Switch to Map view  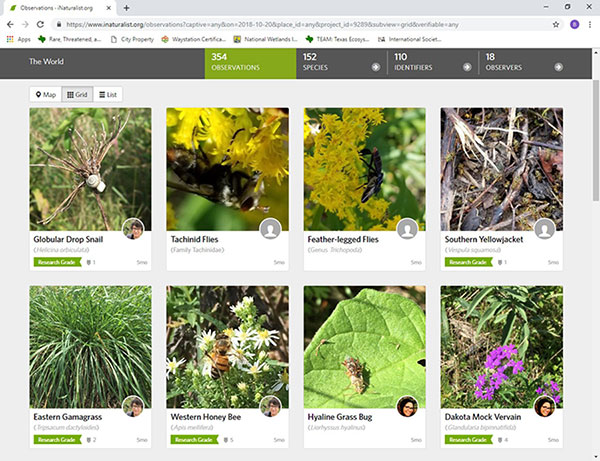pyautogui.click(x=45, y=94)
